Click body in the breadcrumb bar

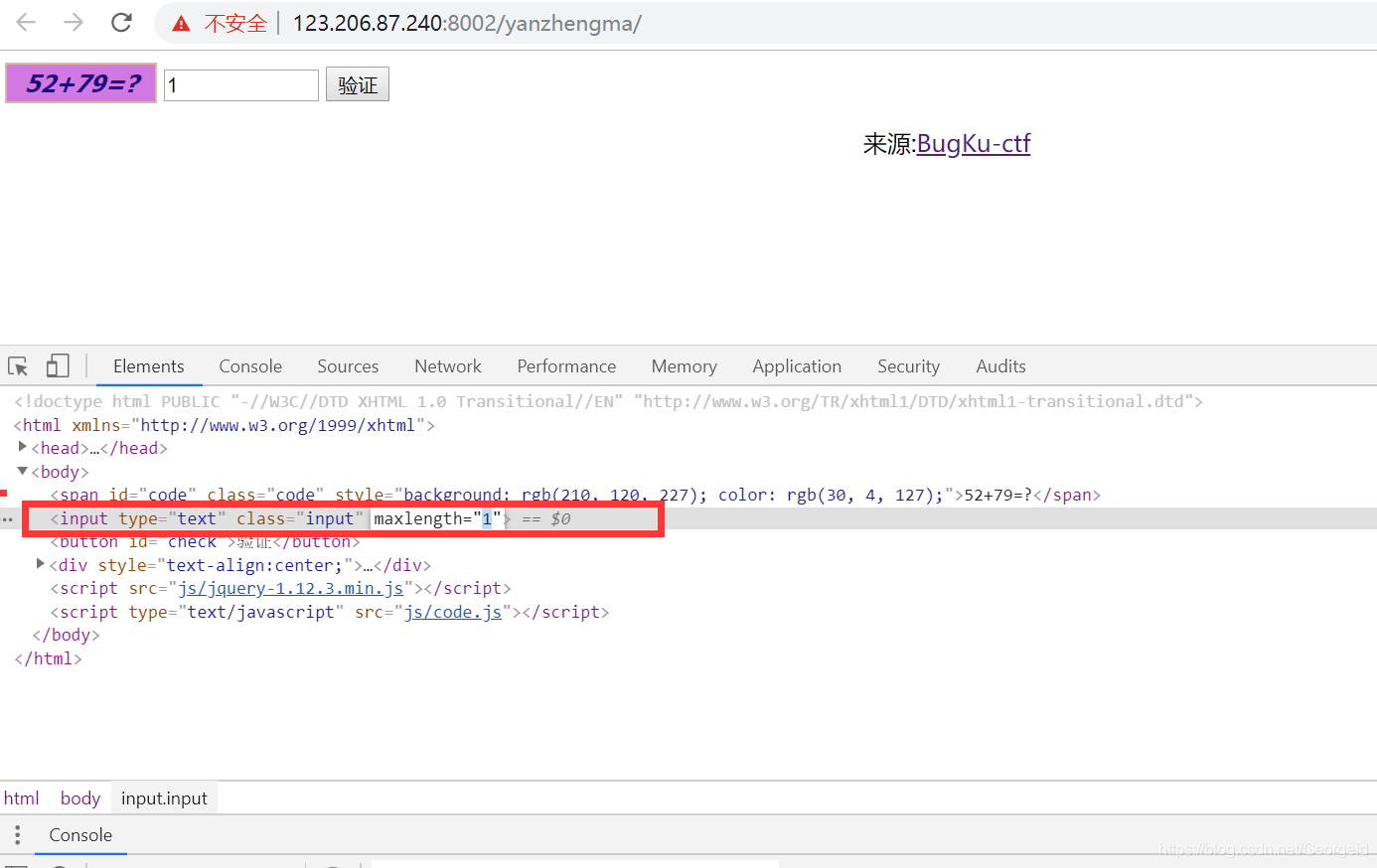click(80, 798)
